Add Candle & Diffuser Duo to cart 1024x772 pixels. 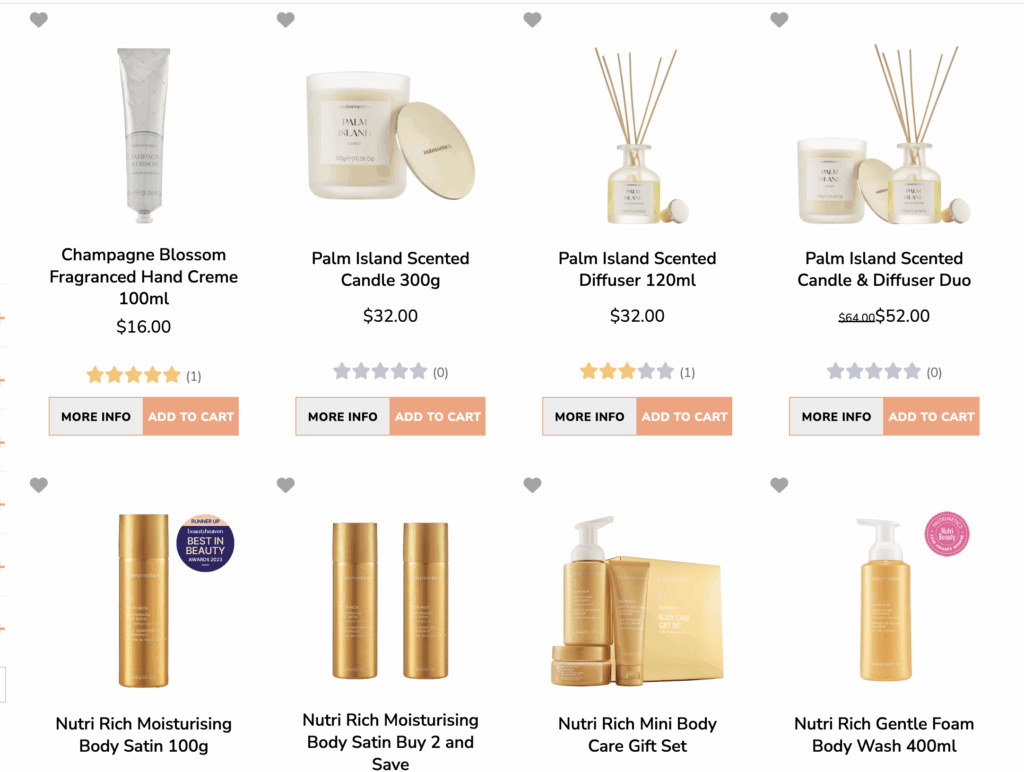click(931, 416)
